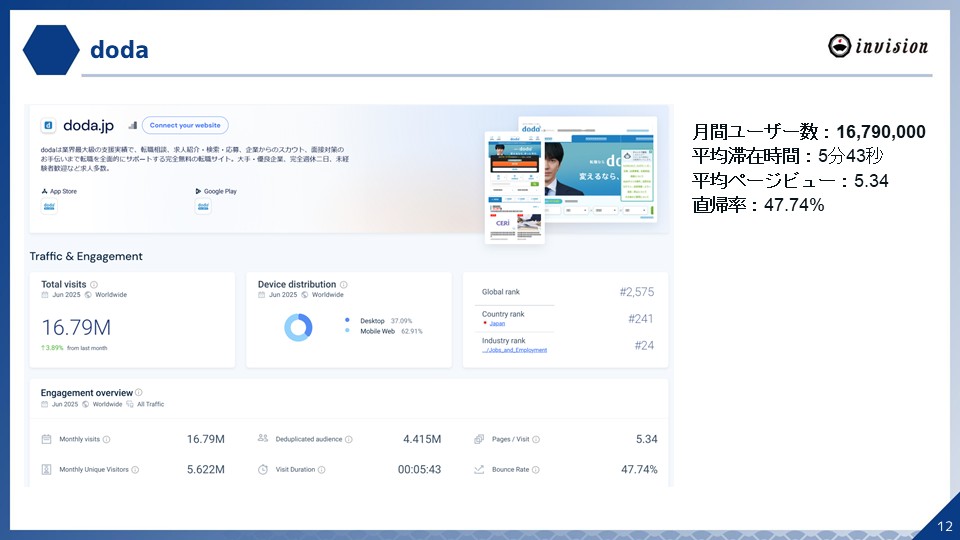
Task: Click the info icon beside Pages / Visit
Action: tap(536, 440)
